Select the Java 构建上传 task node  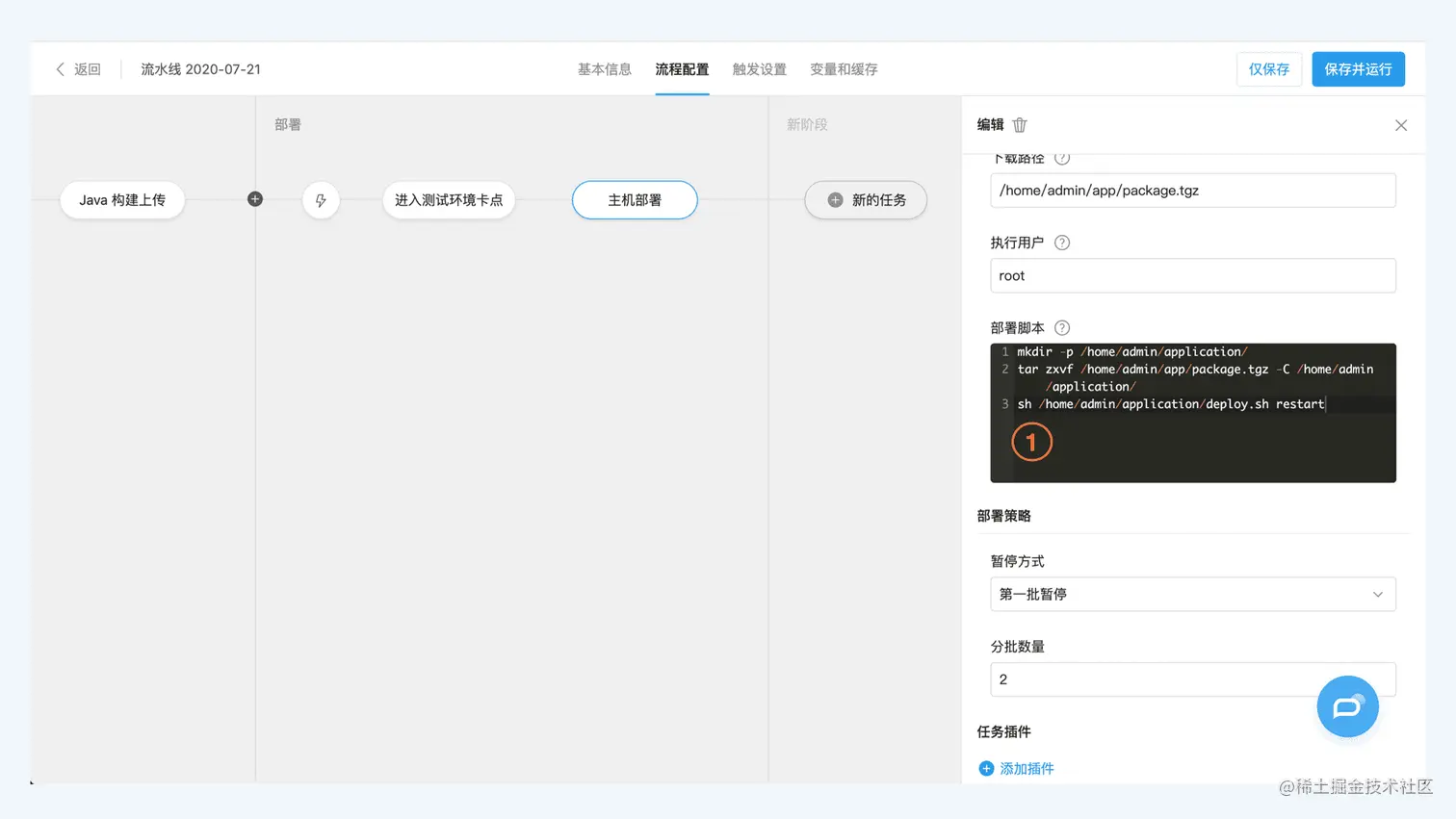tap(122, 200)
